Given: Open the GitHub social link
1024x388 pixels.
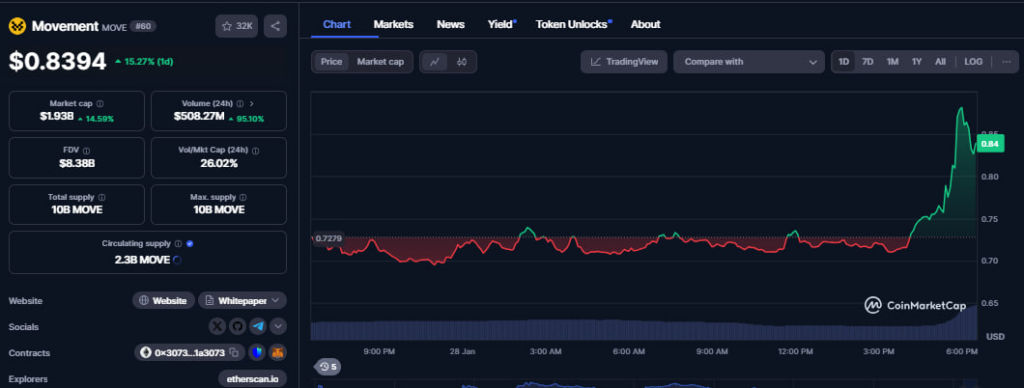Looking at the screenshot, I should [x=238, y=326].
